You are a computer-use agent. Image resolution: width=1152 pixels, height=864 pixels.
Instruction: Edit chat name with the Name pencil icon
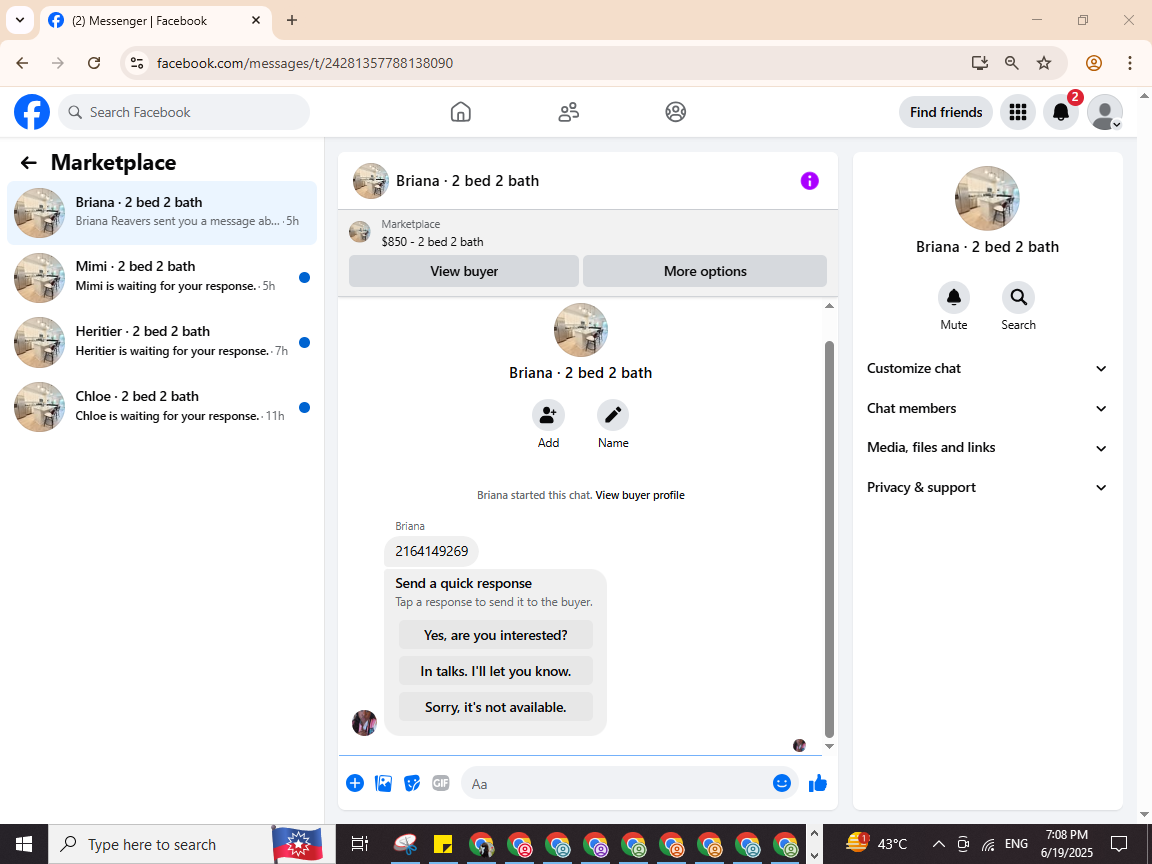pyautogui.click(x=613, y=415)
